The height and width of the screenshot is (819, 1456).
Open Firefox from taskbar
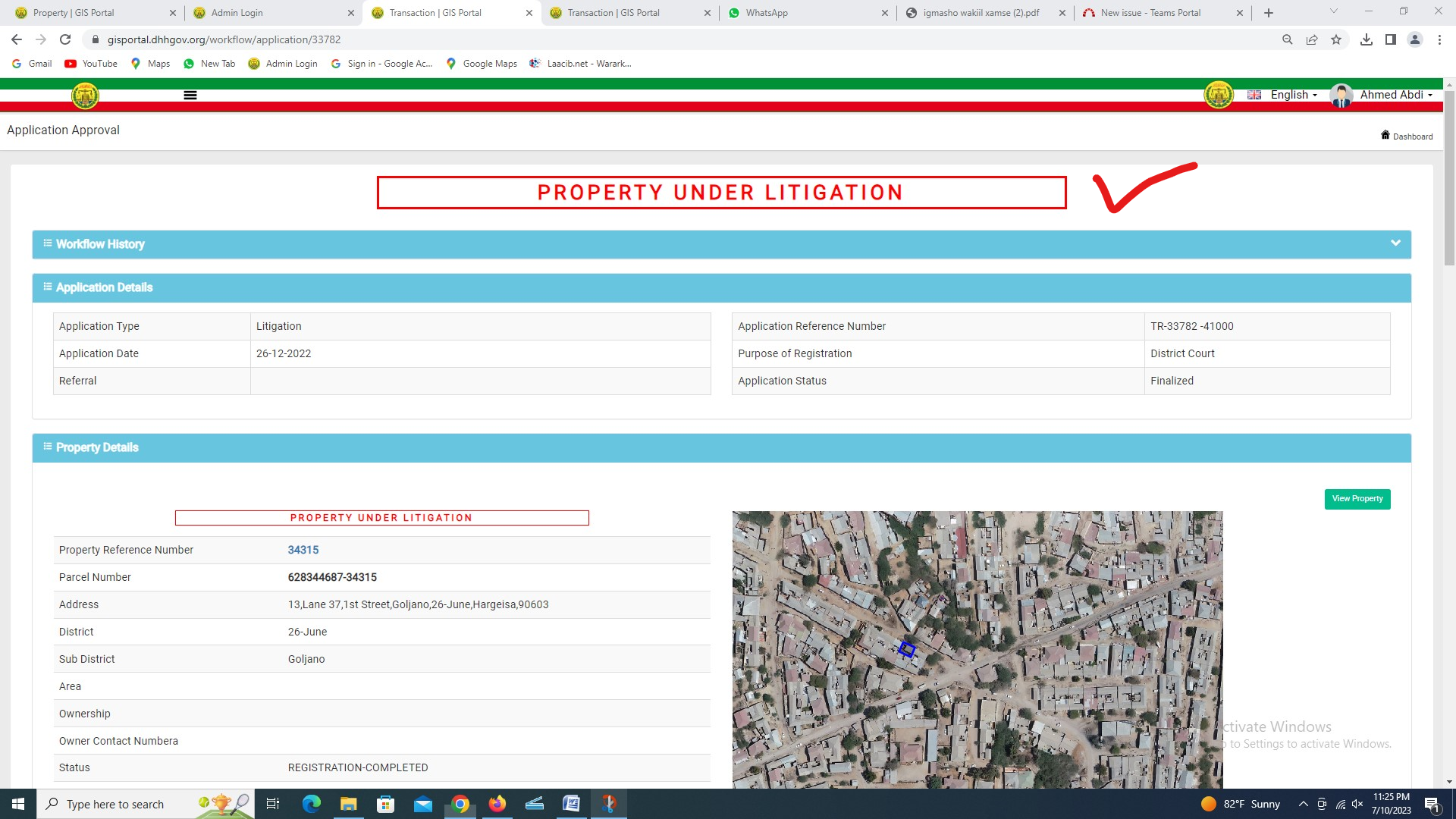click(x=497, y=804)
